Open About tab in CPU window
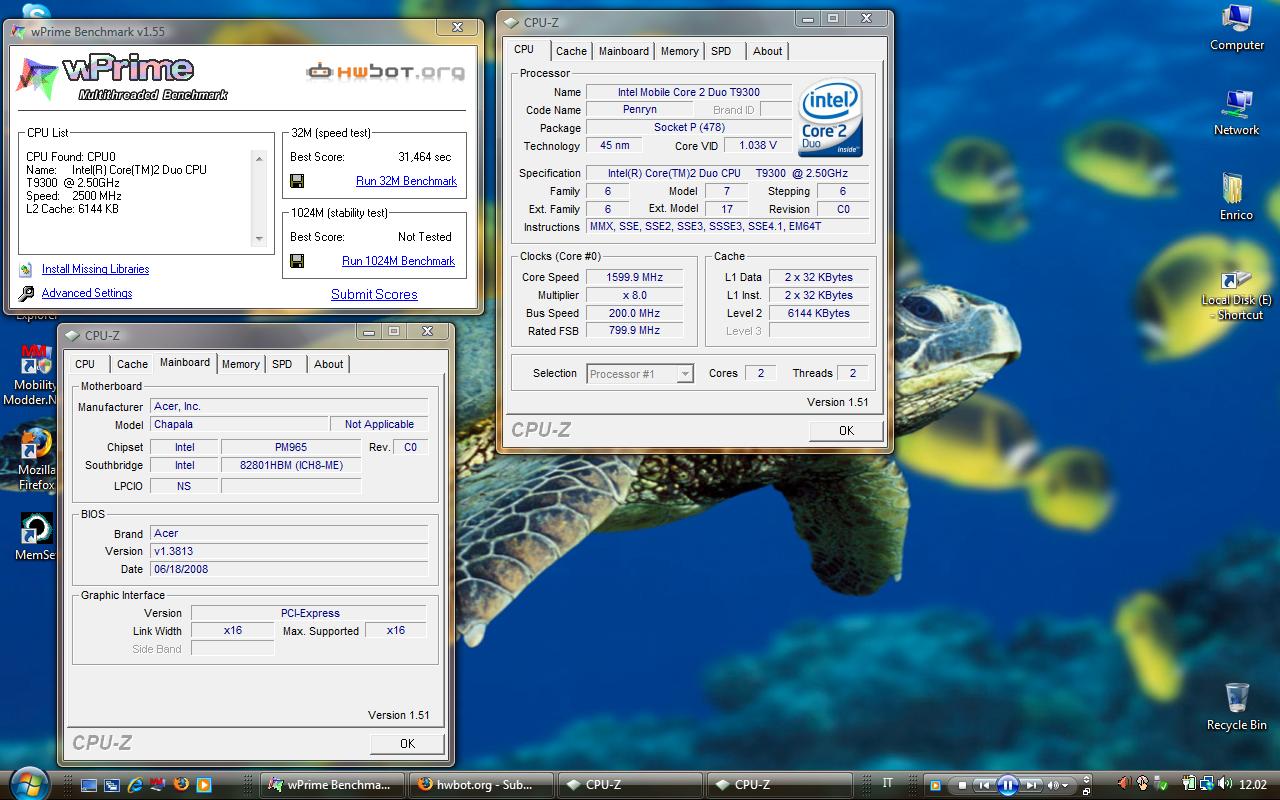 coord(768,51)
